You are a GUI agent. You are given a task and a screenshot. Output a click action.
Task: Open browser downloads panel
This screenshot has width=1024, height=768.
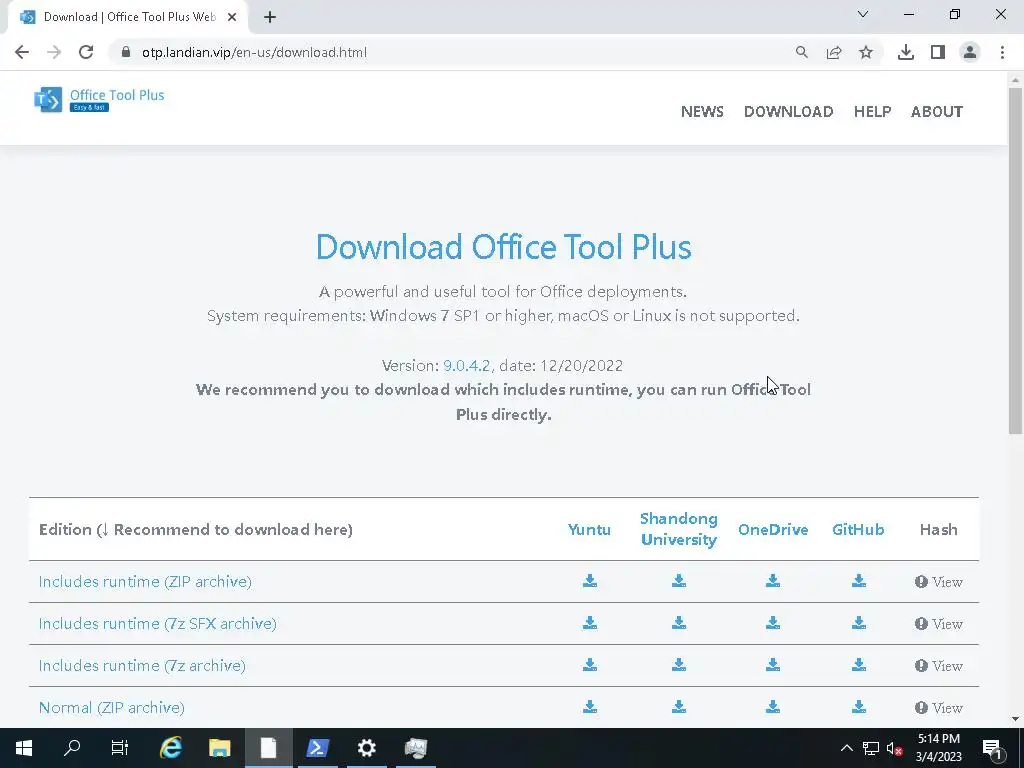[x=905, y=52]
